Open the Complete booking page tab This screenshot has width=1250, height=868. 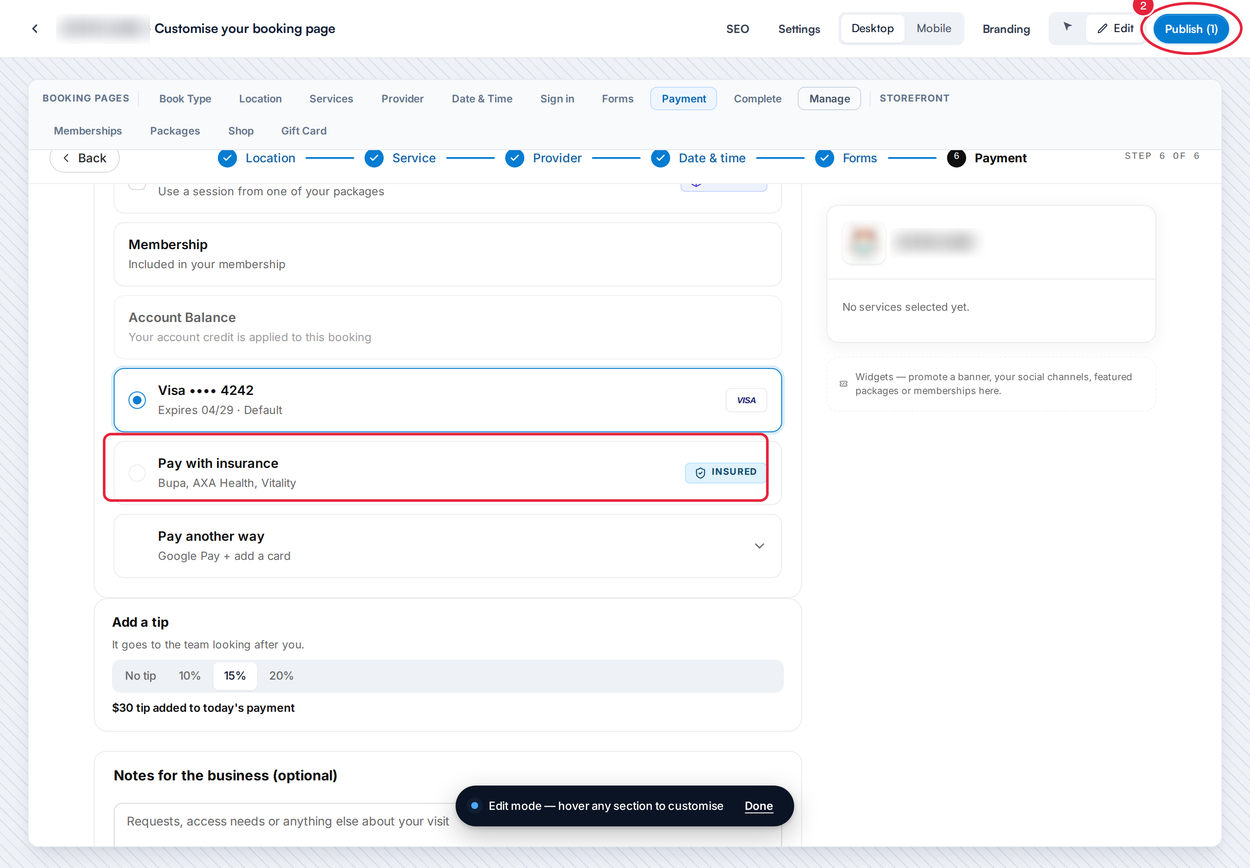[x=758, y=99]
